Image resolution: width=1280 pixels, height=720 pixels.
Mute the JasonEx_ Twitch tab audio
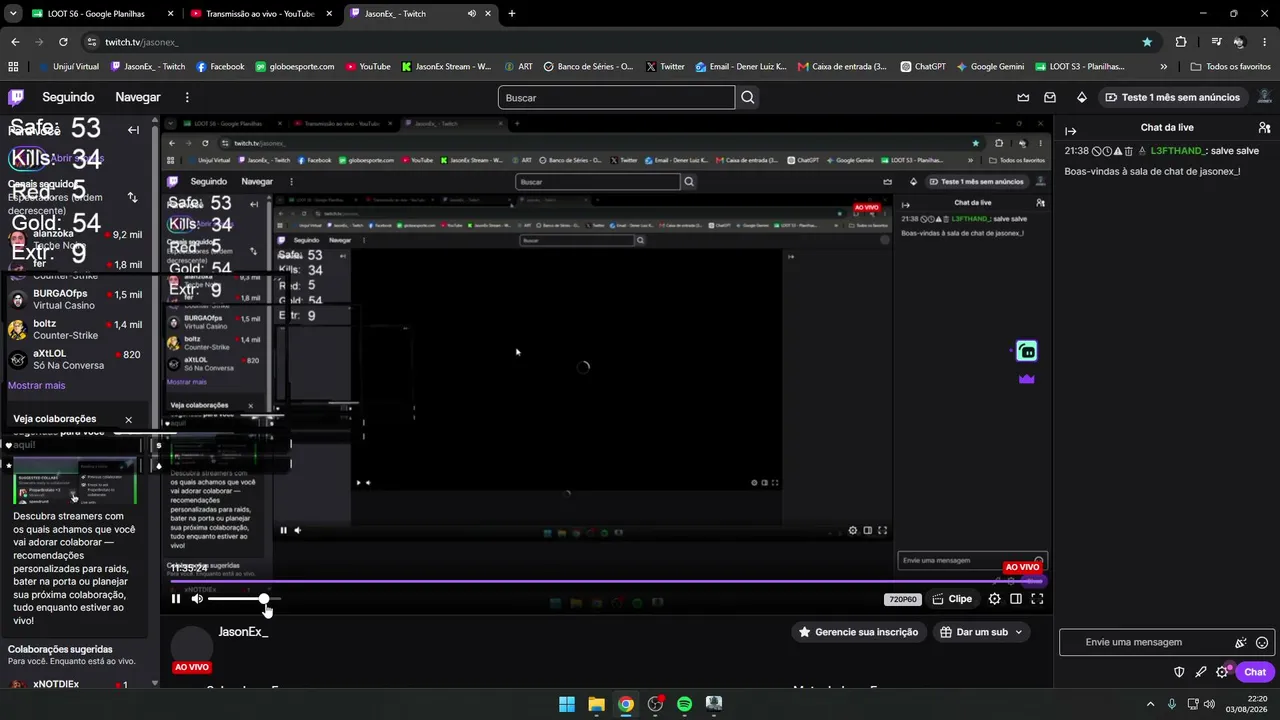click(x=471, y=14)
